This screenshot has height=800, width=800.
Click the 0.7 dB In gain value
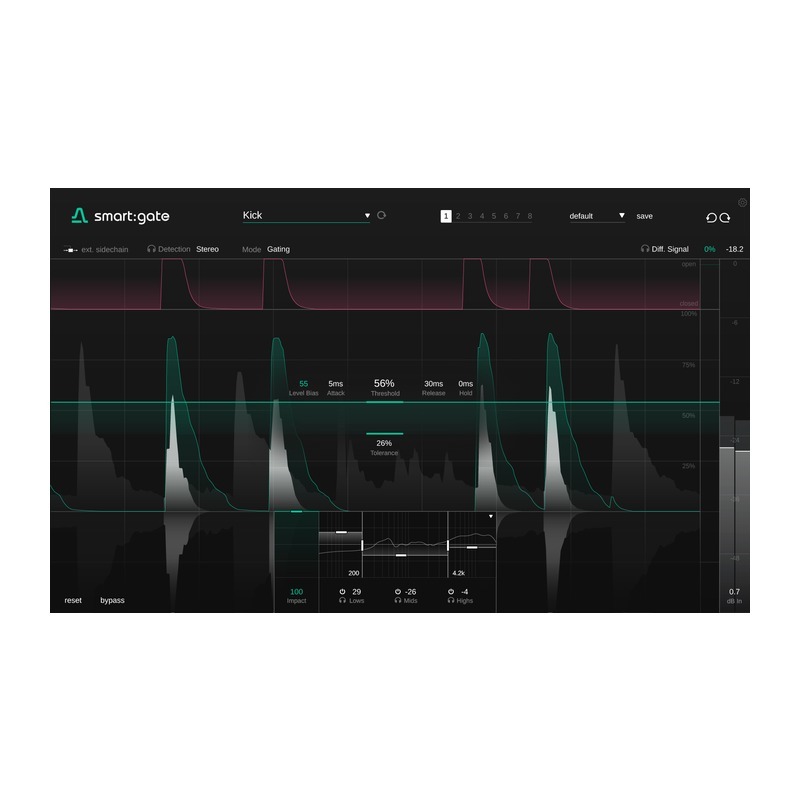734,592
